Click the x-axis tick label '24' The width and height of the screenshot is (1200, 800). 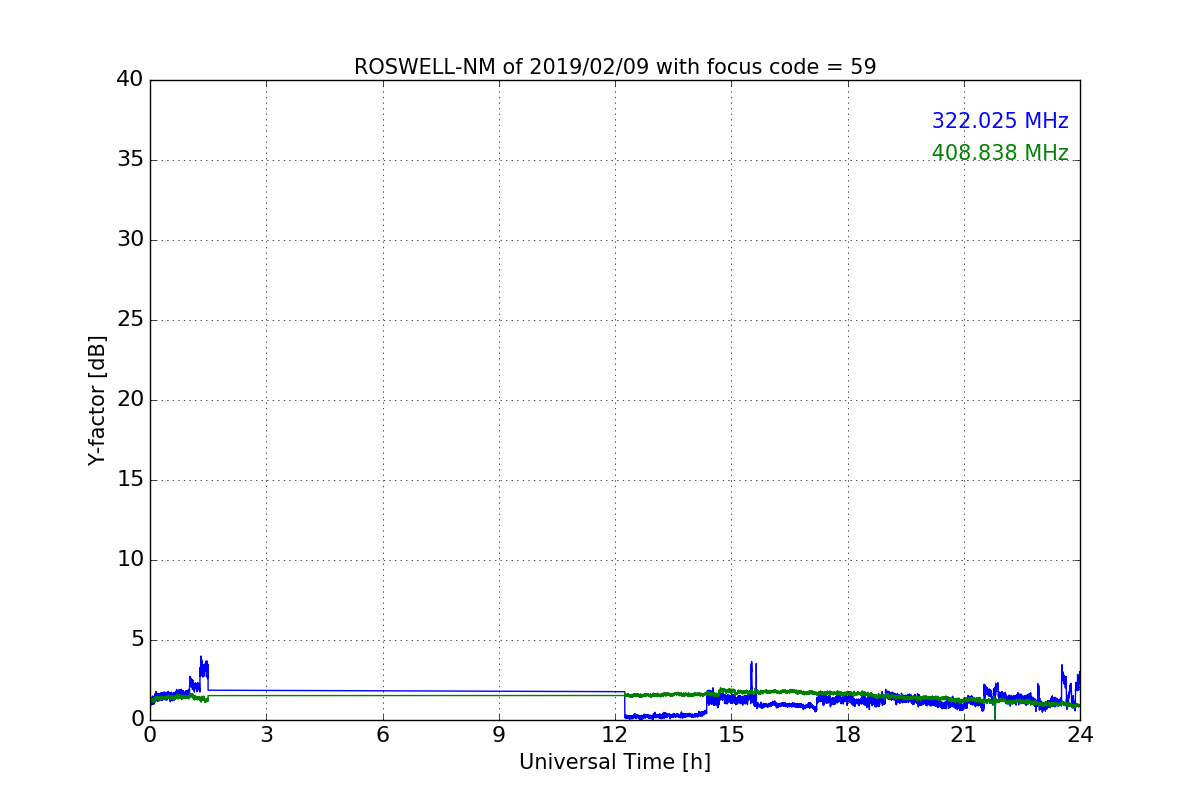[1080, 735]
